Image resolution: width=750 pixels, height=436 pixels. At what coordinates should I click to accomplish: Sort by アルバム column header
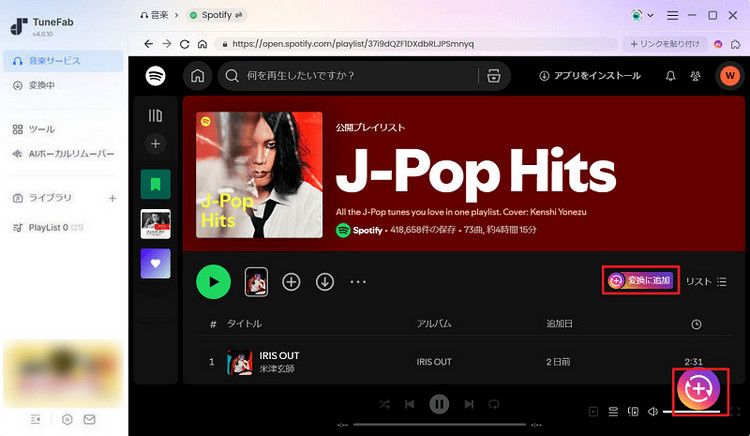pos(434,324)
